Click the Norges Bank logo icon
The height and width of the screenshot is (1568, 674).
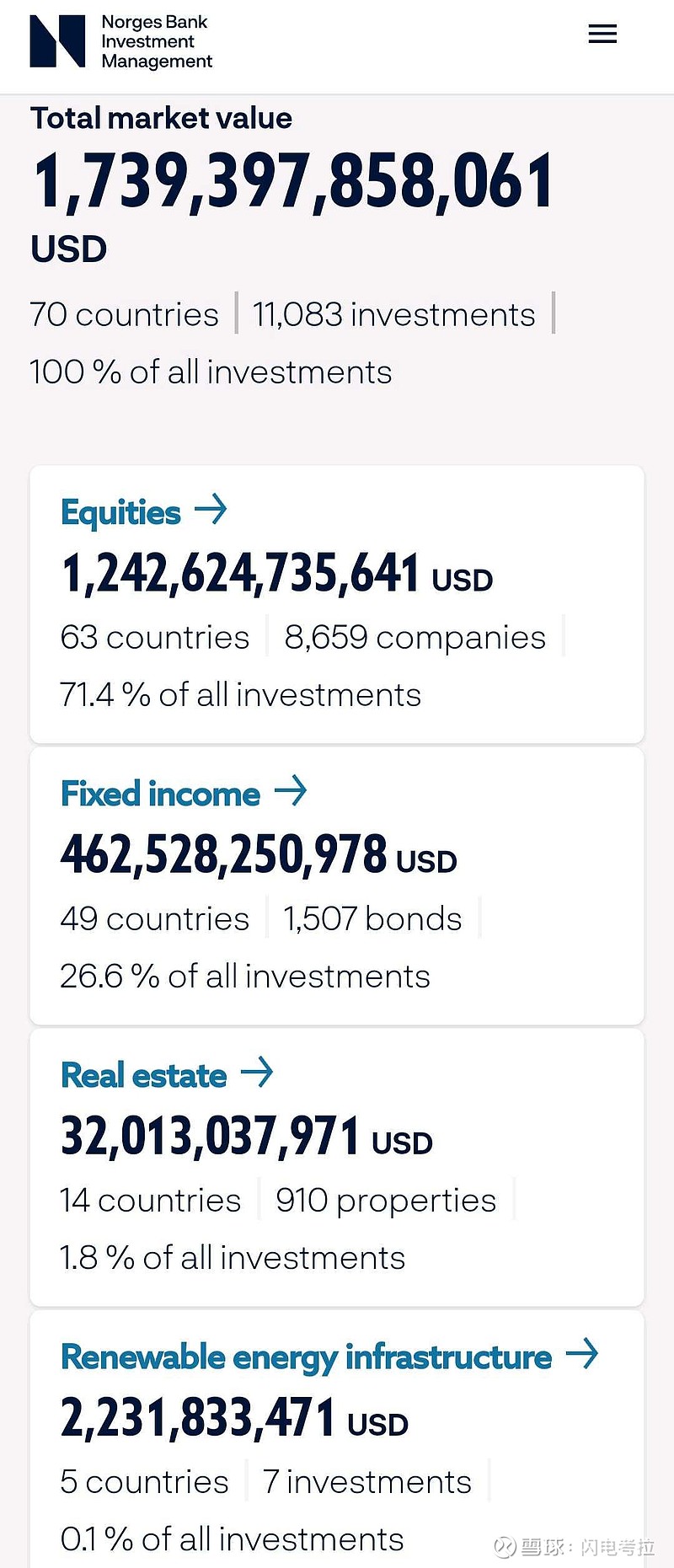(x=57, y=40)
